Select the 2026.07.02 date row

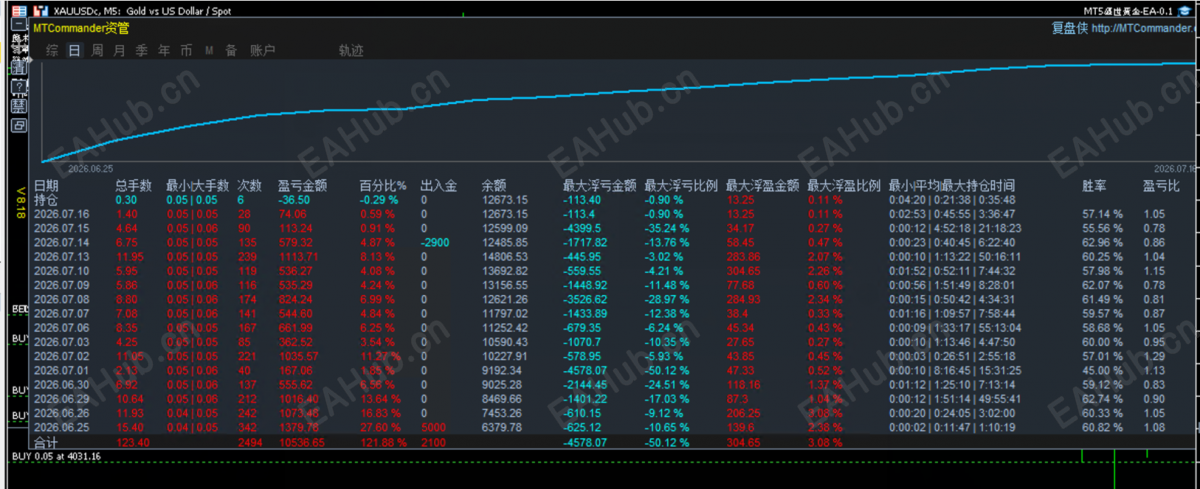tap(61, 355)
